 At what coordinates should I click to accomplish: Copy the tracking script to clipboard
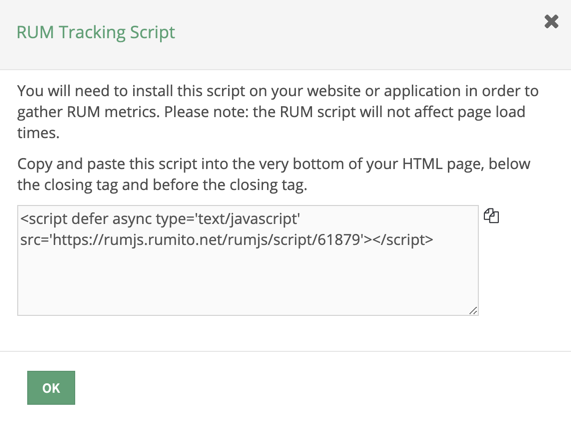click(491, 216)
